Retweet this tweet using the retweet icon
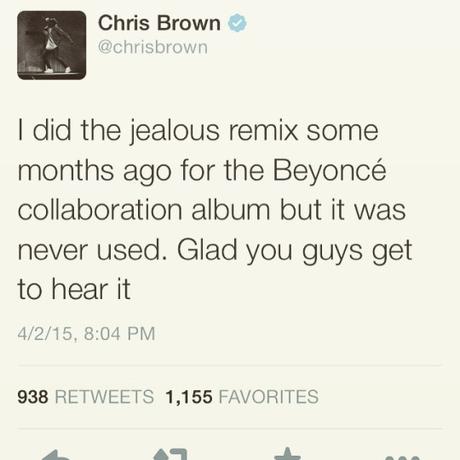This screenshot has height=460, width=460. 172,454
